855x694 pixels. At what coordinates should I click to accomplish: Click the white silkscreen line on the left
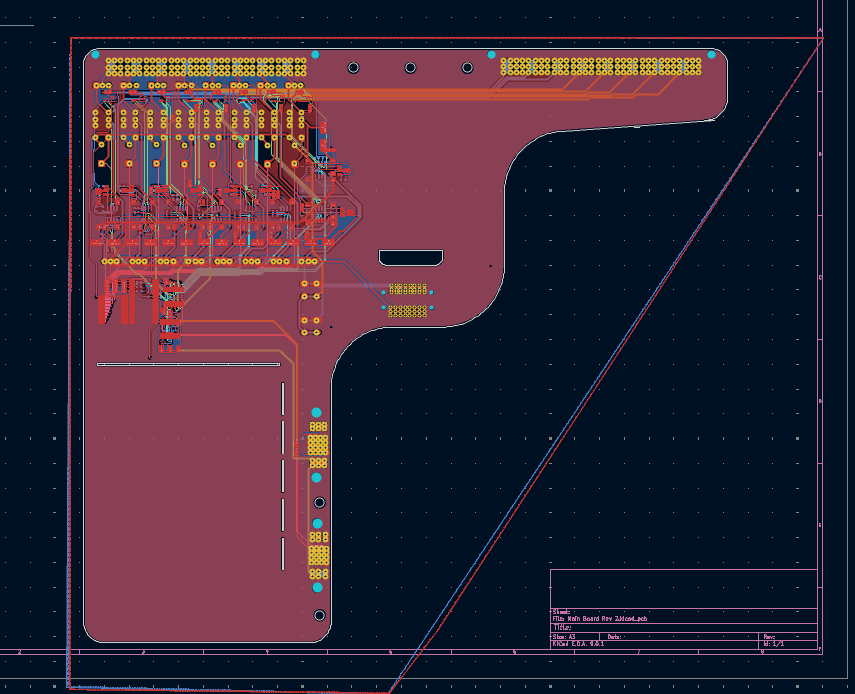[185, 363]
